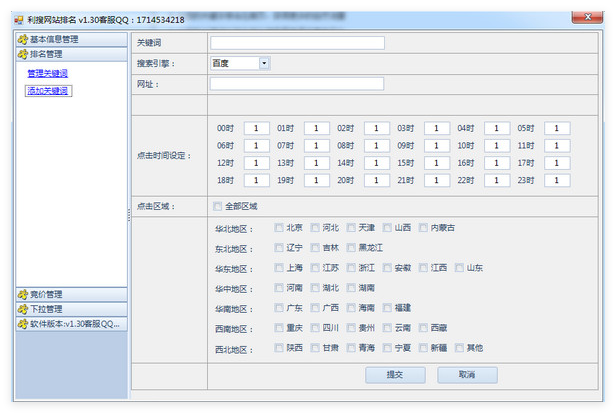616x413 pixels.
Task: Check the 吉林 checkbox
Action: click(x=315, y=248)
